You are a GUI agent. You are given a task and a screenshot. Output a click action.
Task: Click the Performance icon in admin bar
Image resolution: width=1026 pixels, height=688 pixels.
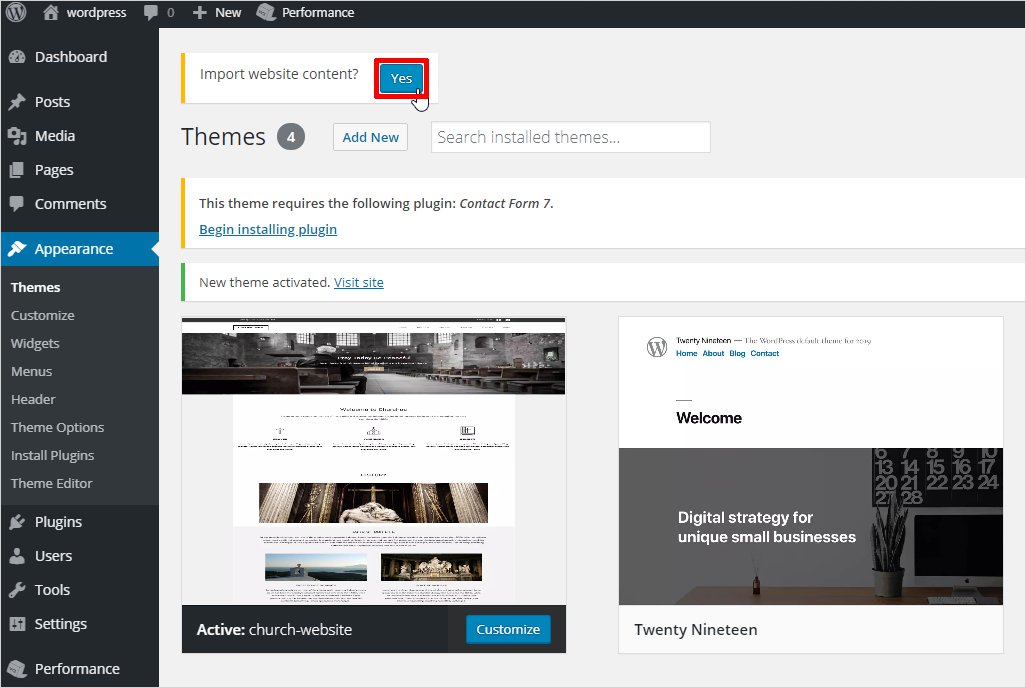pyautogui.click(x=266, y=12)
